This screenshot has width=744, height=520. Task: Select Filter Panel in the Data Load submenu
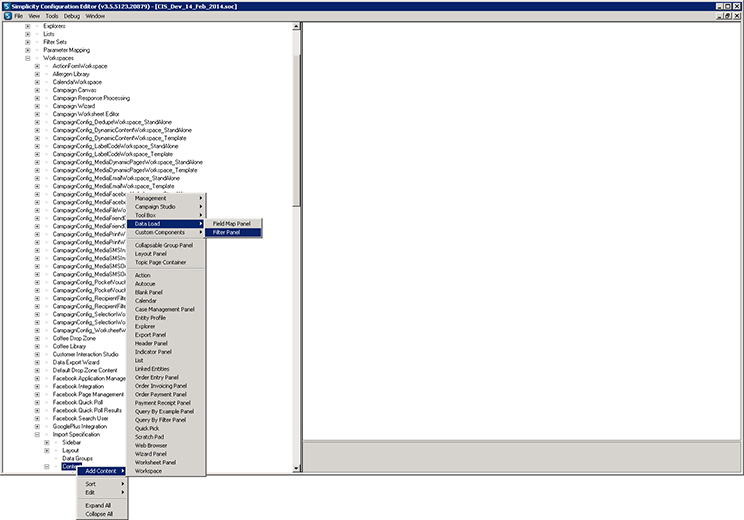pyautogui.click(x=233, y=232)
